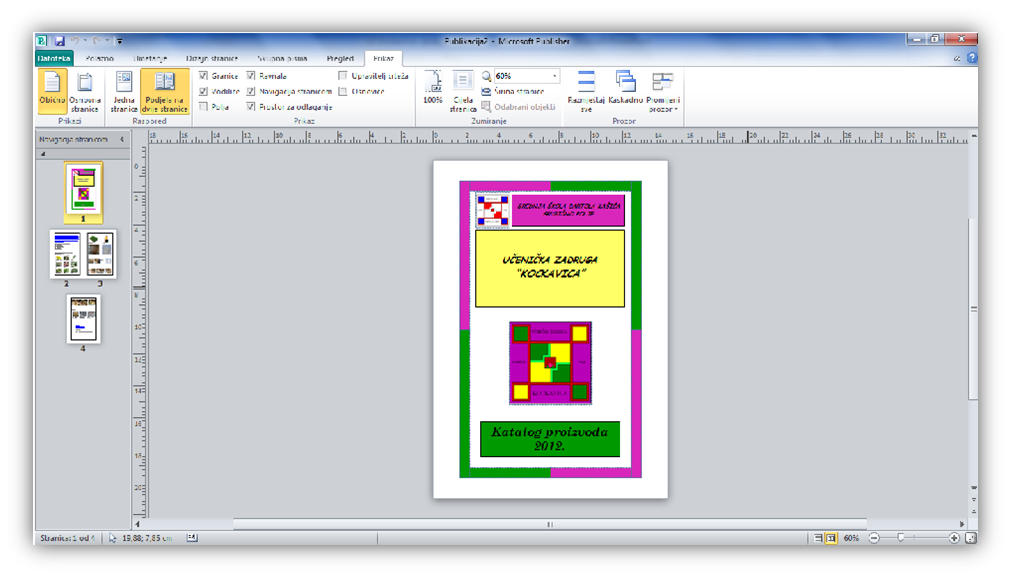The height and width of the screenshot is (577, 1011).
Task: Click the zoom out minus icon
Action: [874, 538]
